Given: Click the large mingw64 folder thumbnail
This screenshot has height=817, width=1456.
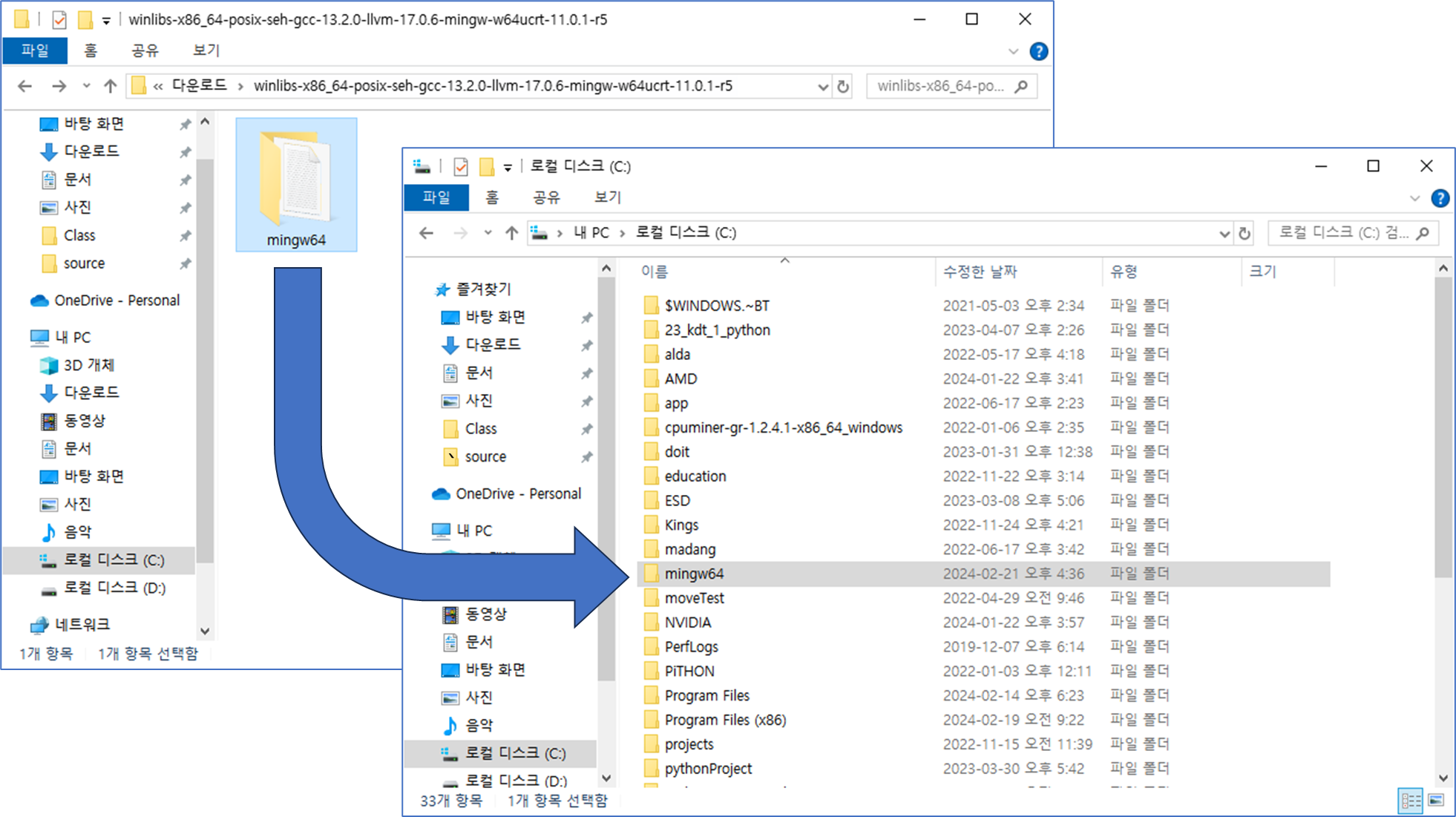Looking at the screenshot, I should click(x=296, y=178).
